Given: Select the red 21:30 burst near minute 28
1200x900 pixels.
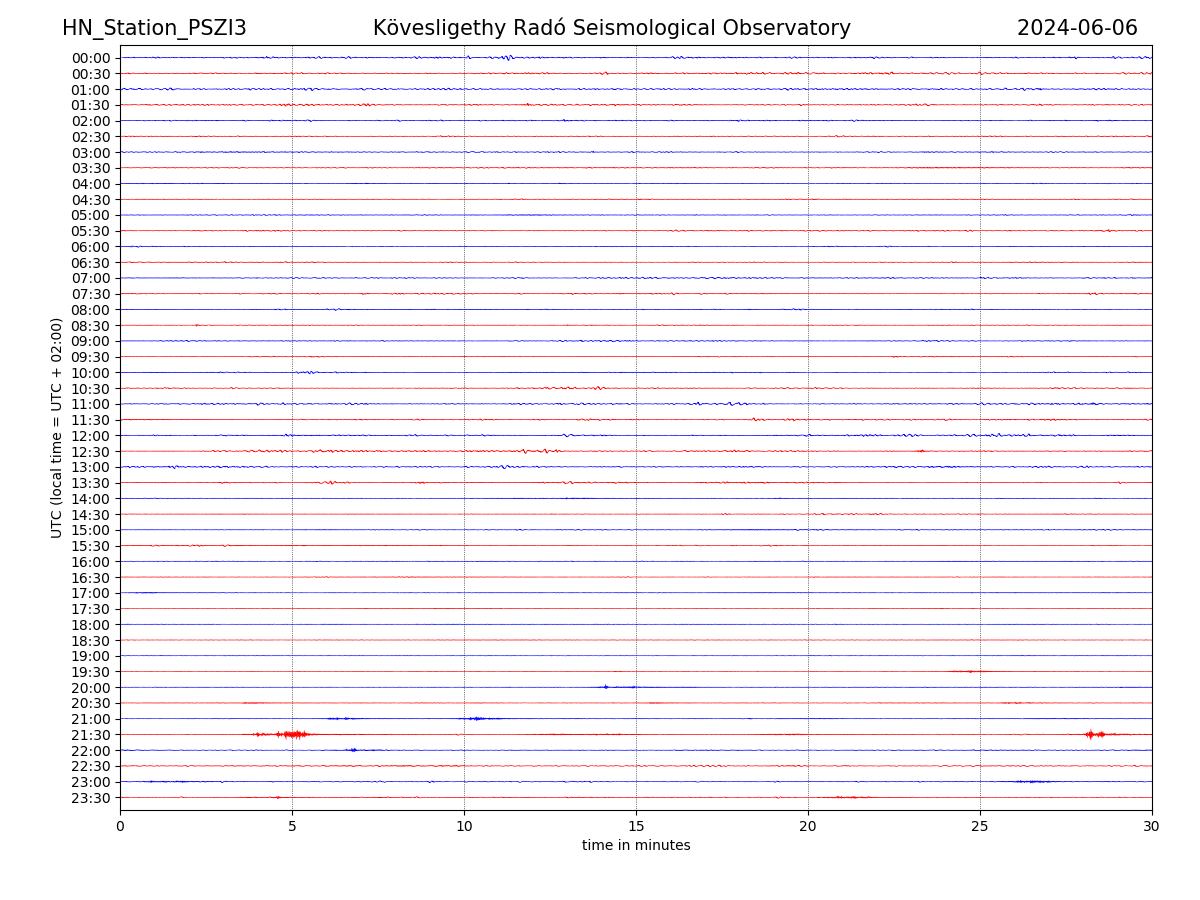Looking at the screenshot, I should pos(1093,735).
